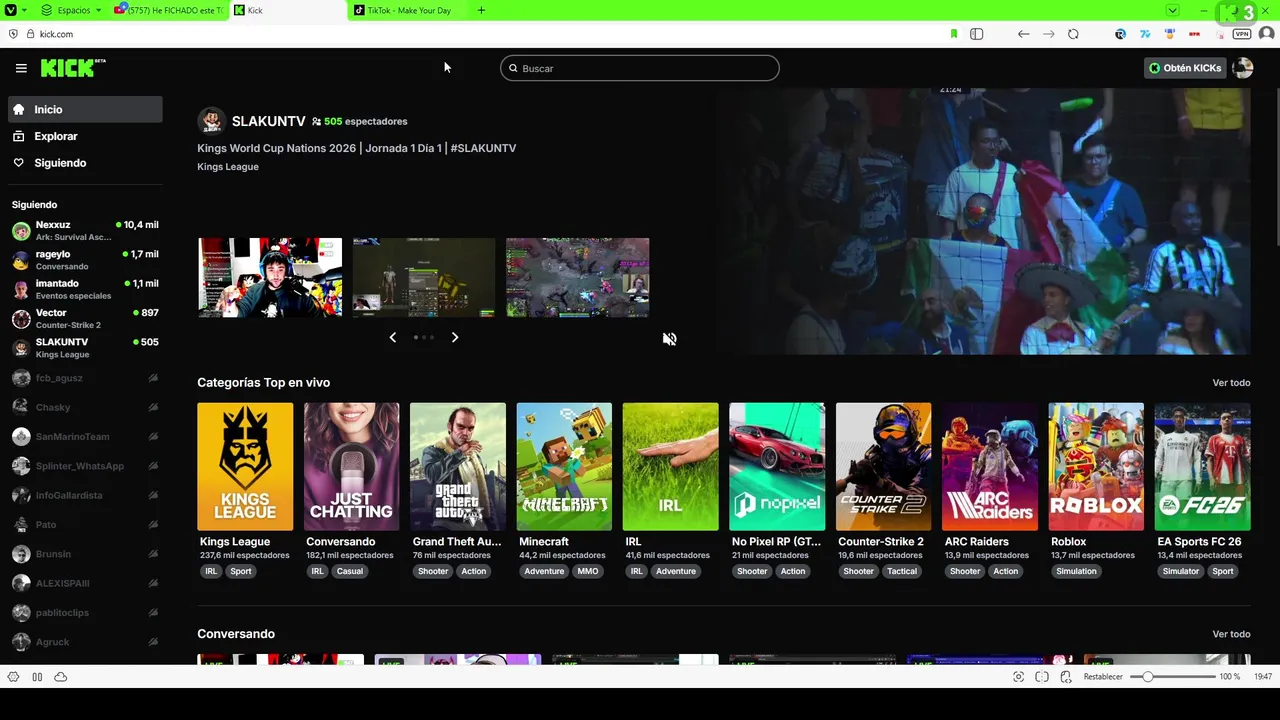The width and height of the screenshot is (1280, 720).
Task: Select the third featured stream thumbnail
Action: [578, 277]
